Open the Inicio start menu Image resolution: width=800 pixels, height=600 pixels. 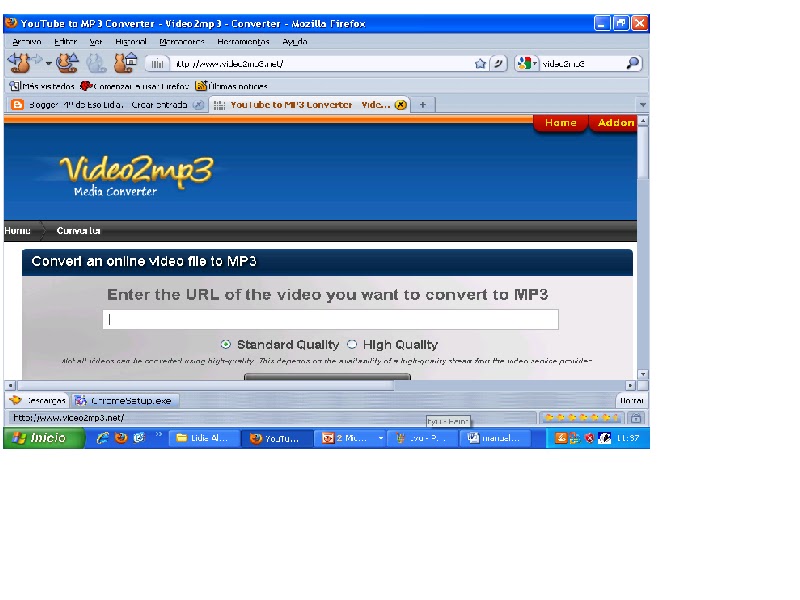(44, 438)
